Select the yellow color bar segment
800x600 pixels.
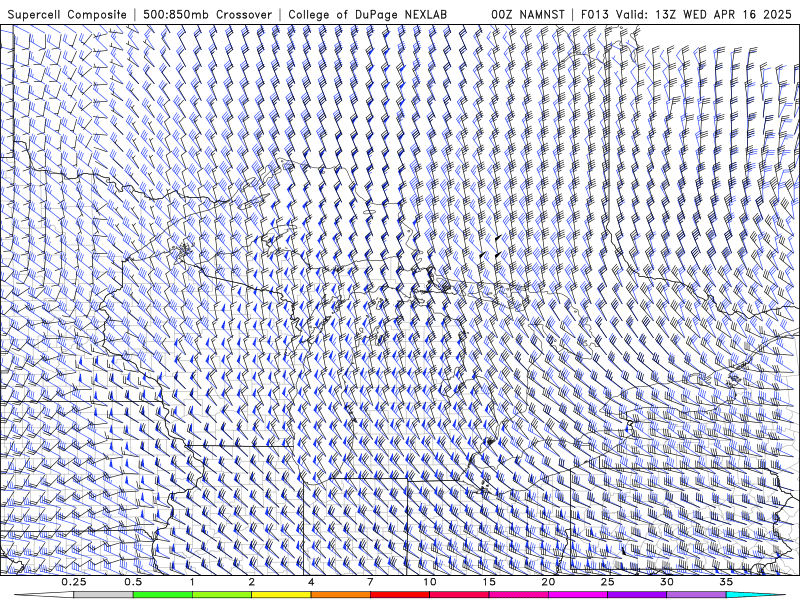click(x=281, y=595)
